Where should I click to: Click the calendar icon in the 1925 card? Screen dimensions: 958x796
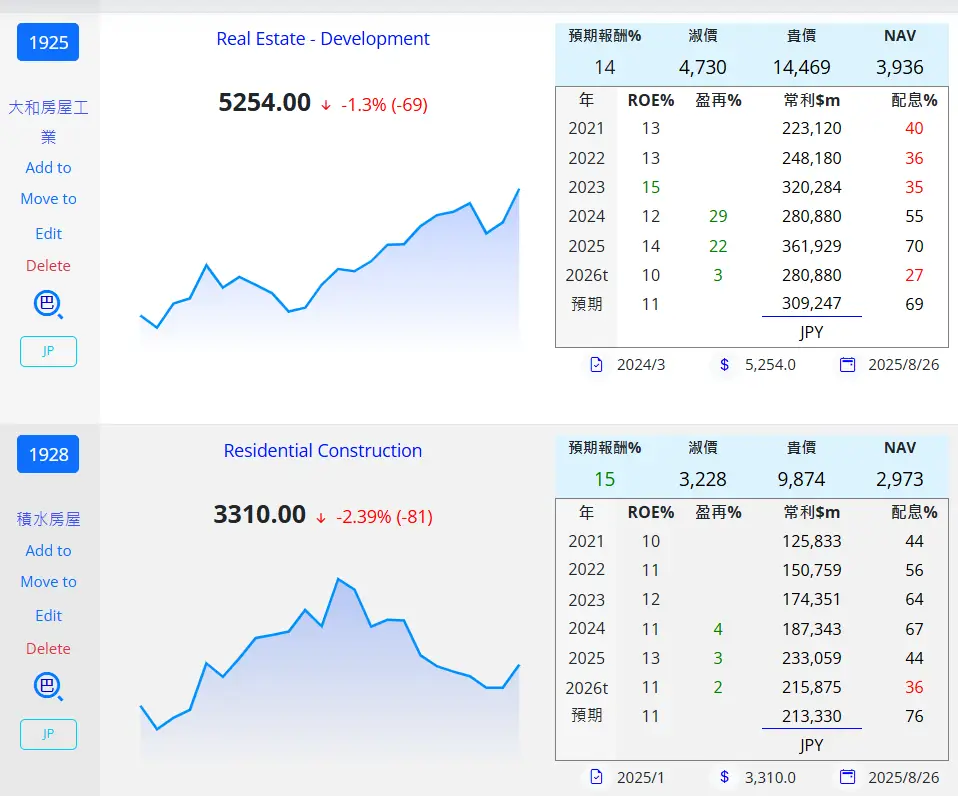coord(847,365)
